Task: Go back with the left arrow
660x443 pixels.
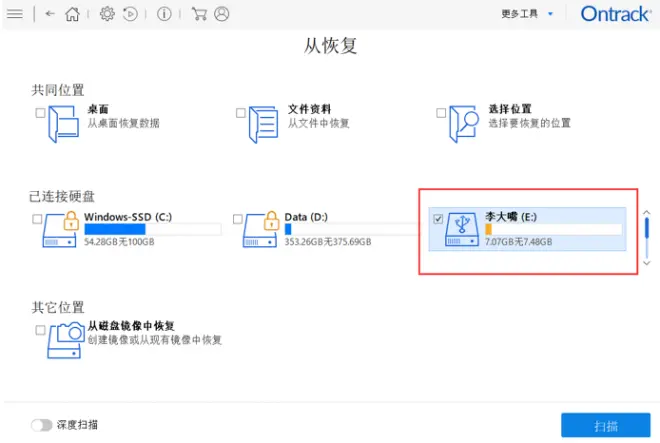Action: click(50, 14)
